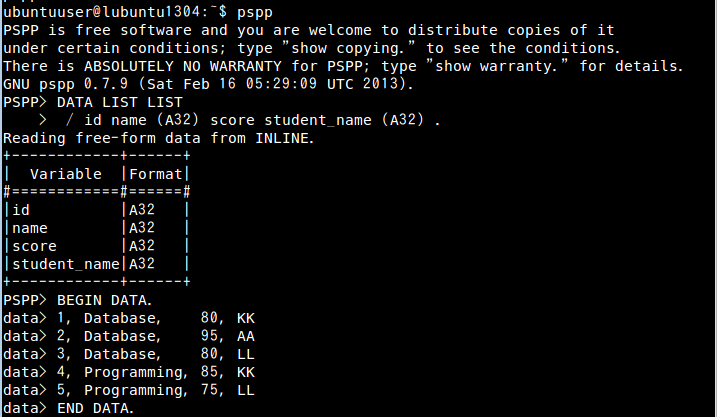Click the BEGIN DATA. command

coord(104,300)
